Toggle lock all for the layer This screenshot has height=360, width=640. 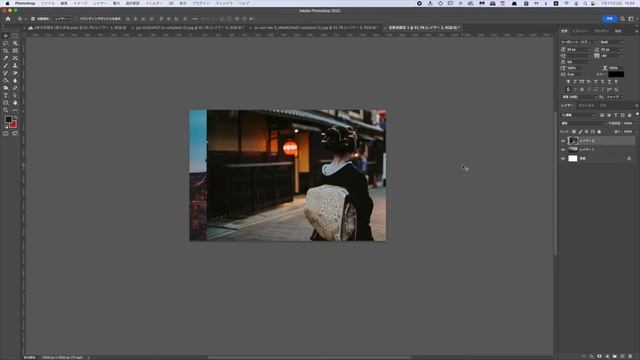(x=599, y=132)
